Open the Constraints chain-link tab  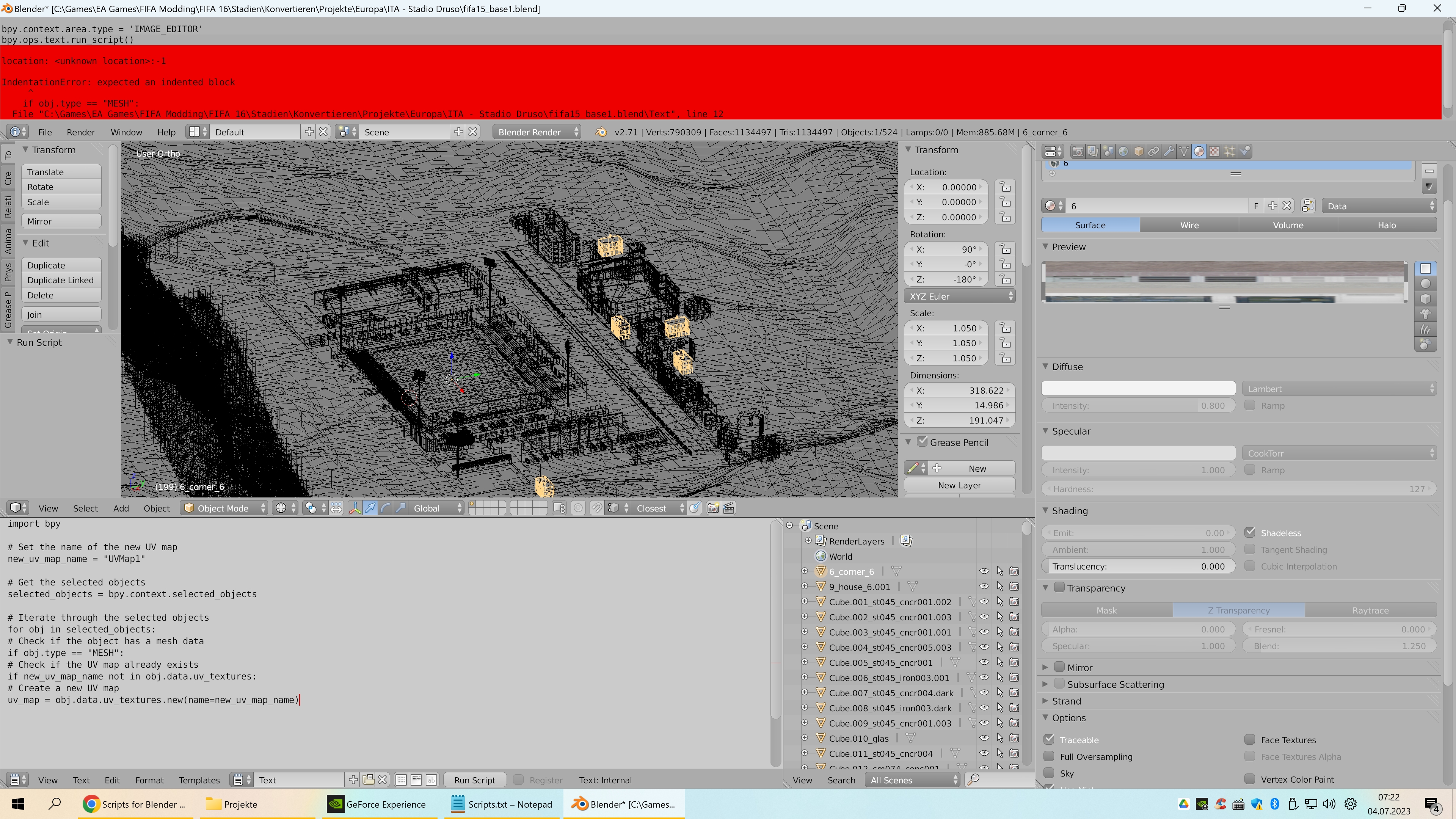click(x=1153, y=151)
